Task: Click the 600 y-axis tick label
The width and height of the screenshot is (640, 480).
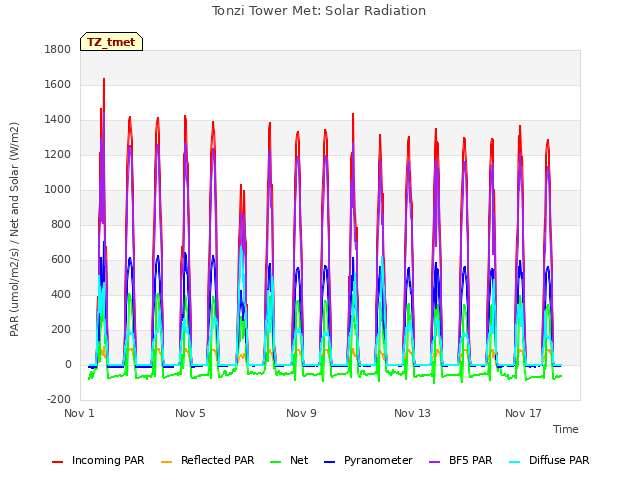Action: (x=61, y=260)
